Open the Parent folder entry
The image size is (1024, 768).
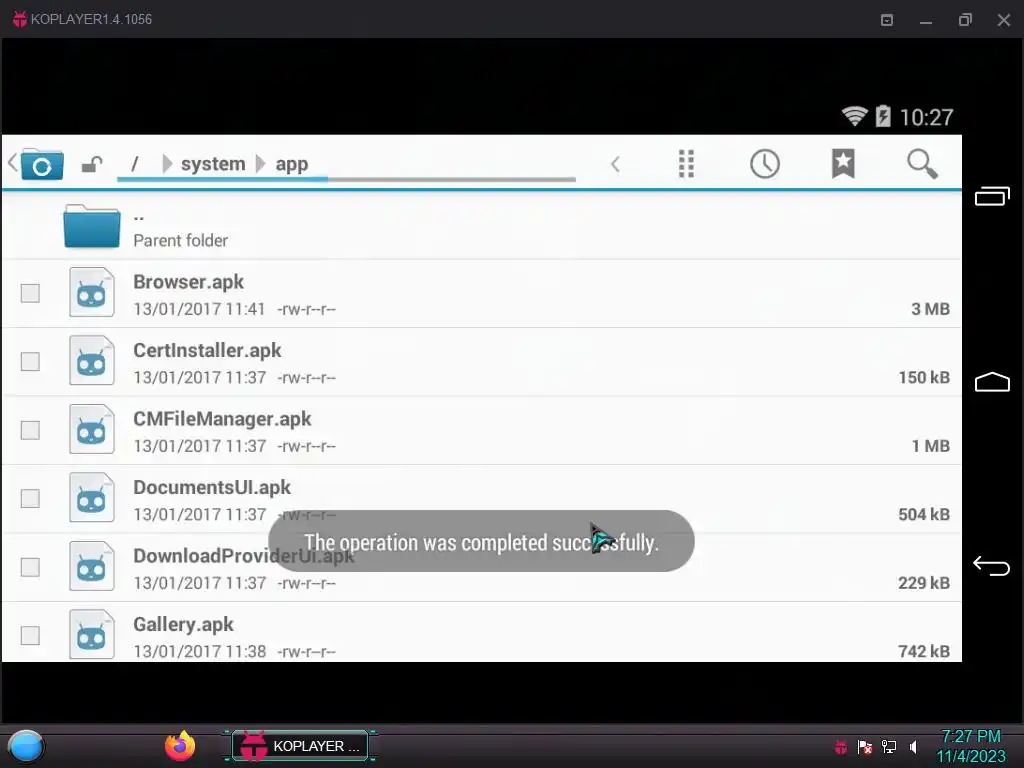[x=481, y=226]
